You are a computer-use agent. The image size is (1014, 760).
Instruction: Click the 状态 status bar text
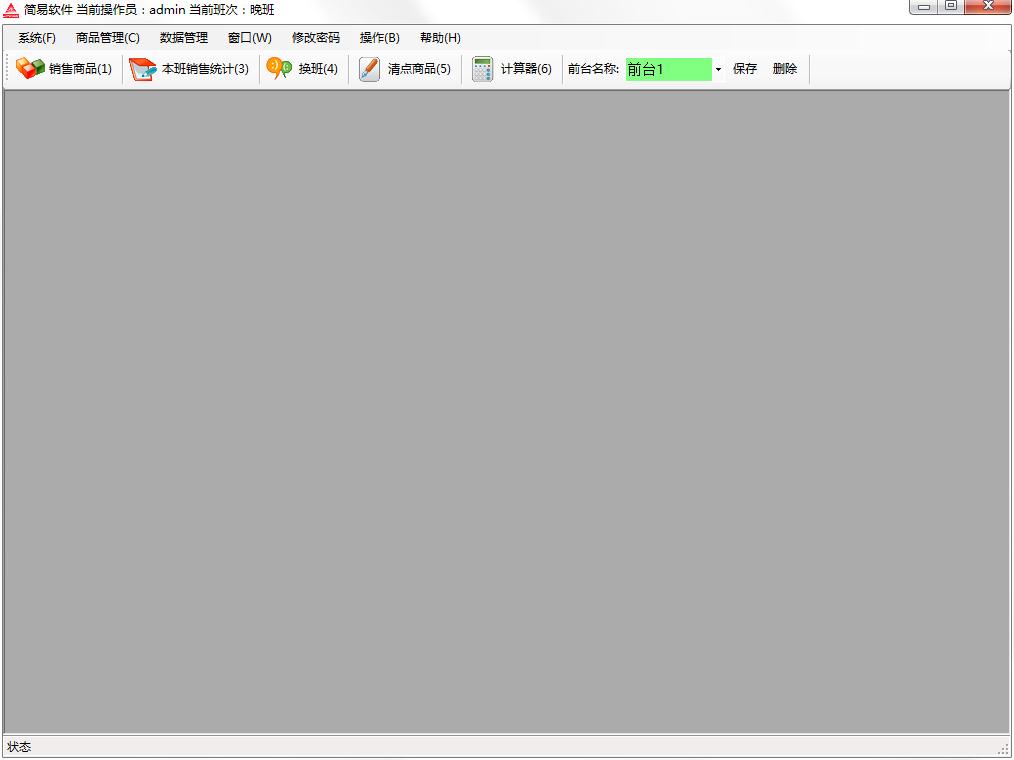(19, 747)
